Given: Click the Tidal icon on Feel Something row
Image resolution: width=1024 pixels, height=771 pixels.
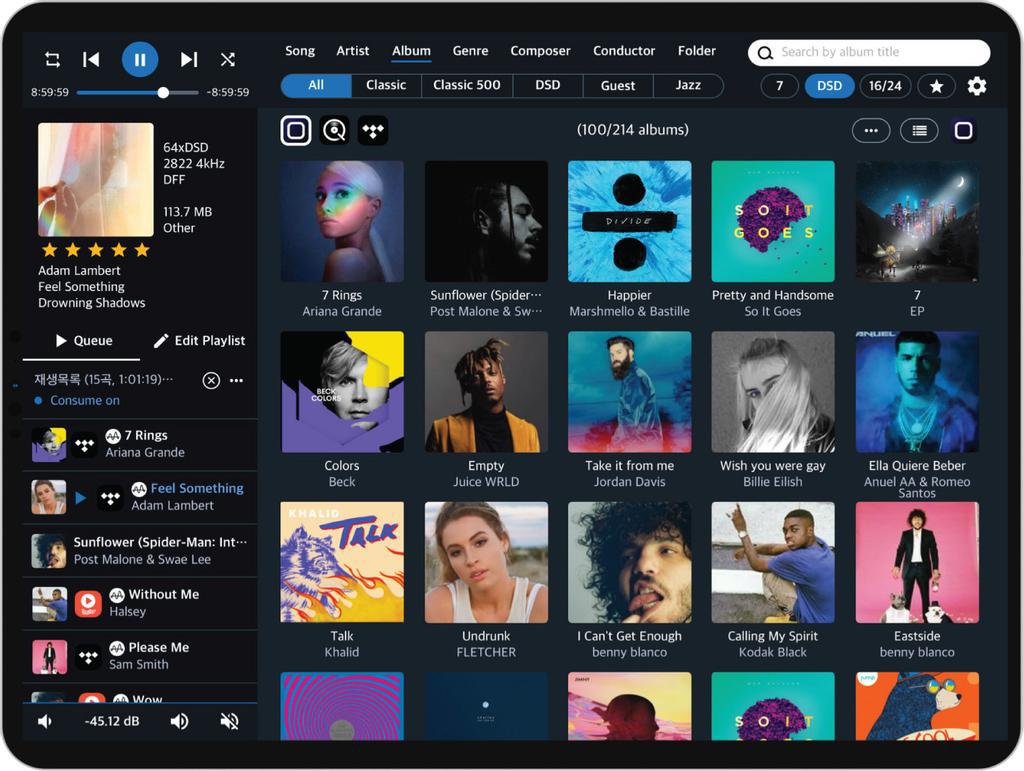Looking at the screenshot, I should 110,498.
